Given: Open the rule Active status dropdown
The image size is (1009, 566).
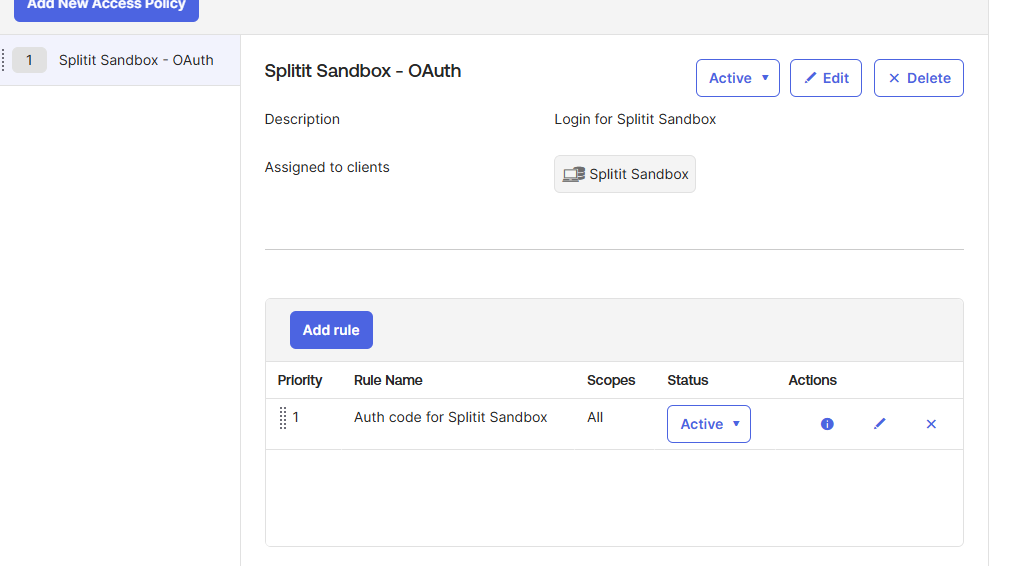Looking at the screenshot, I should (708, 424).
